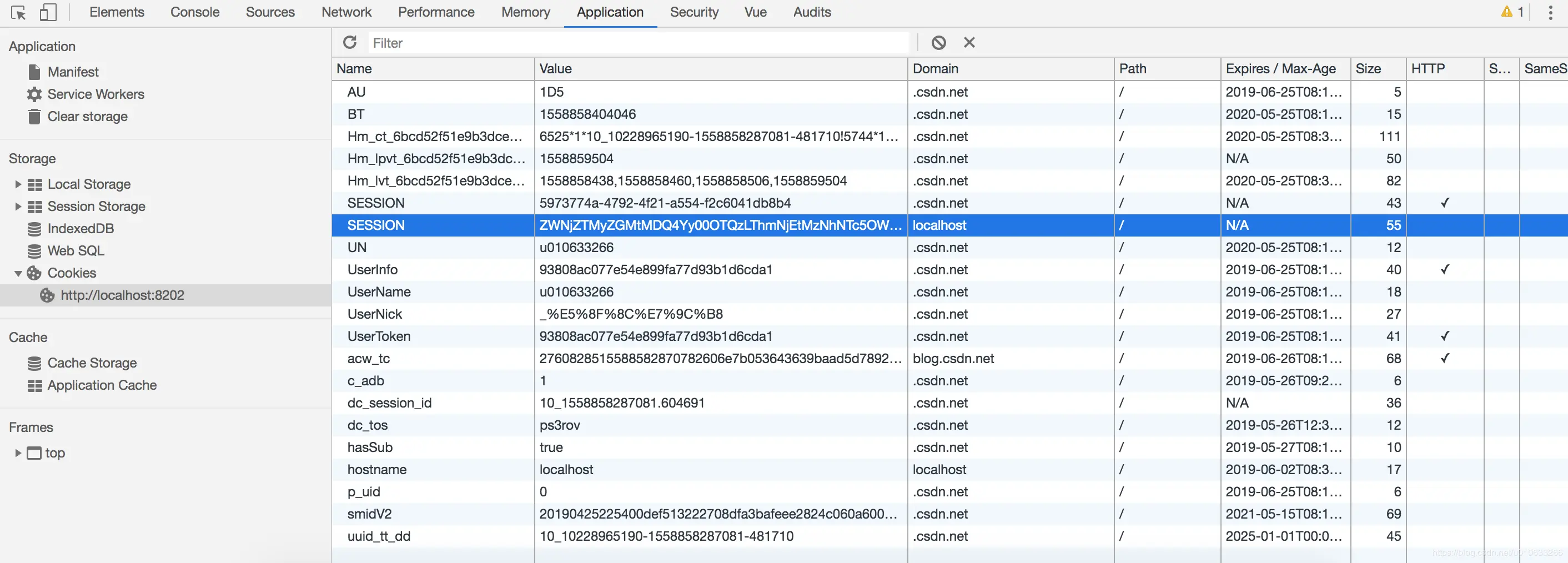This screenshot has height=563, width=1568.
Task: Select the uuid_tt_dd cookie row
Action: (x=949, y=536)
